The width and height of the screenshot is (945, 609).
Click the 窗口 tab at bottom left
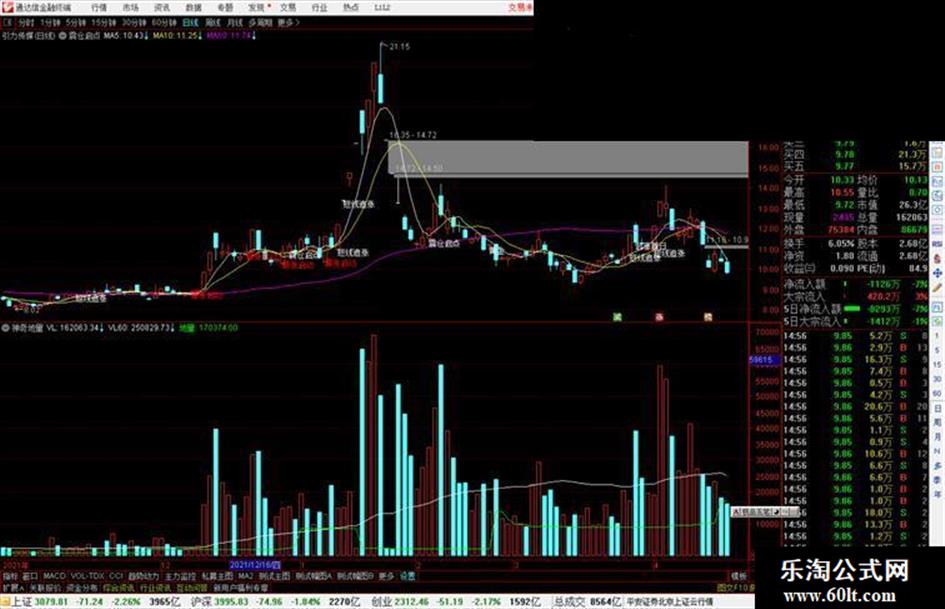click(x=30, y=576)
